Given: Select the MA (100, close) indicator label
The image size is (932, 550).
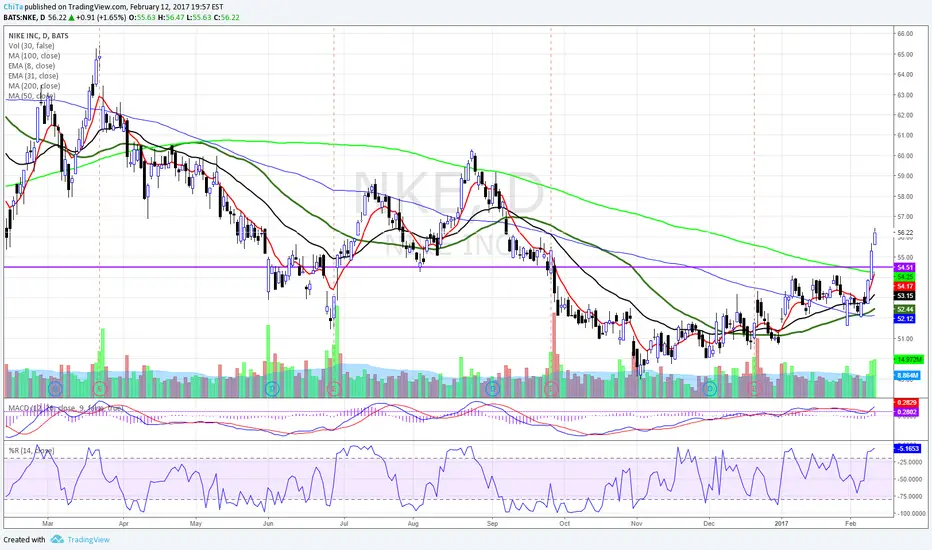Looking at the screenshot, I should (34, 56).
